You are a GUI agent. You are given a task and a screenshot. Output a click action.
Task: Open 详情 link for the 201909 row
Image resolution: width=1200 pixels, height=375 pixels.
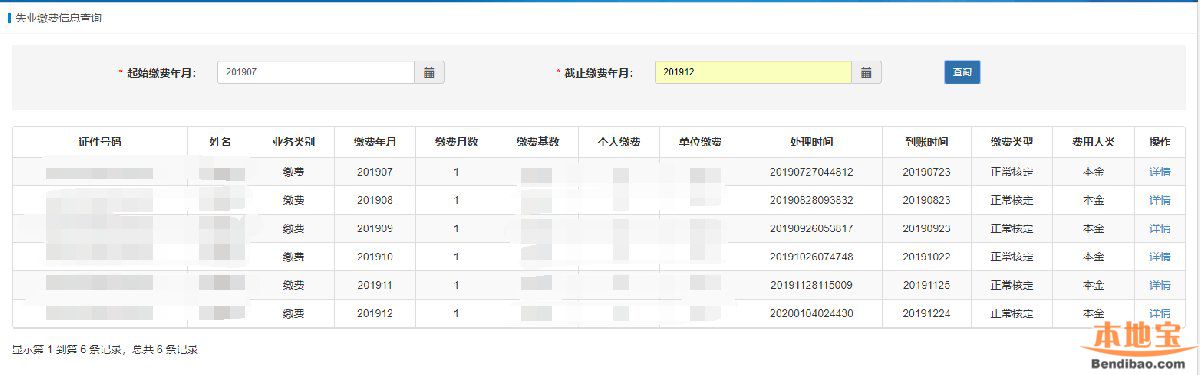click(1160, 229)
